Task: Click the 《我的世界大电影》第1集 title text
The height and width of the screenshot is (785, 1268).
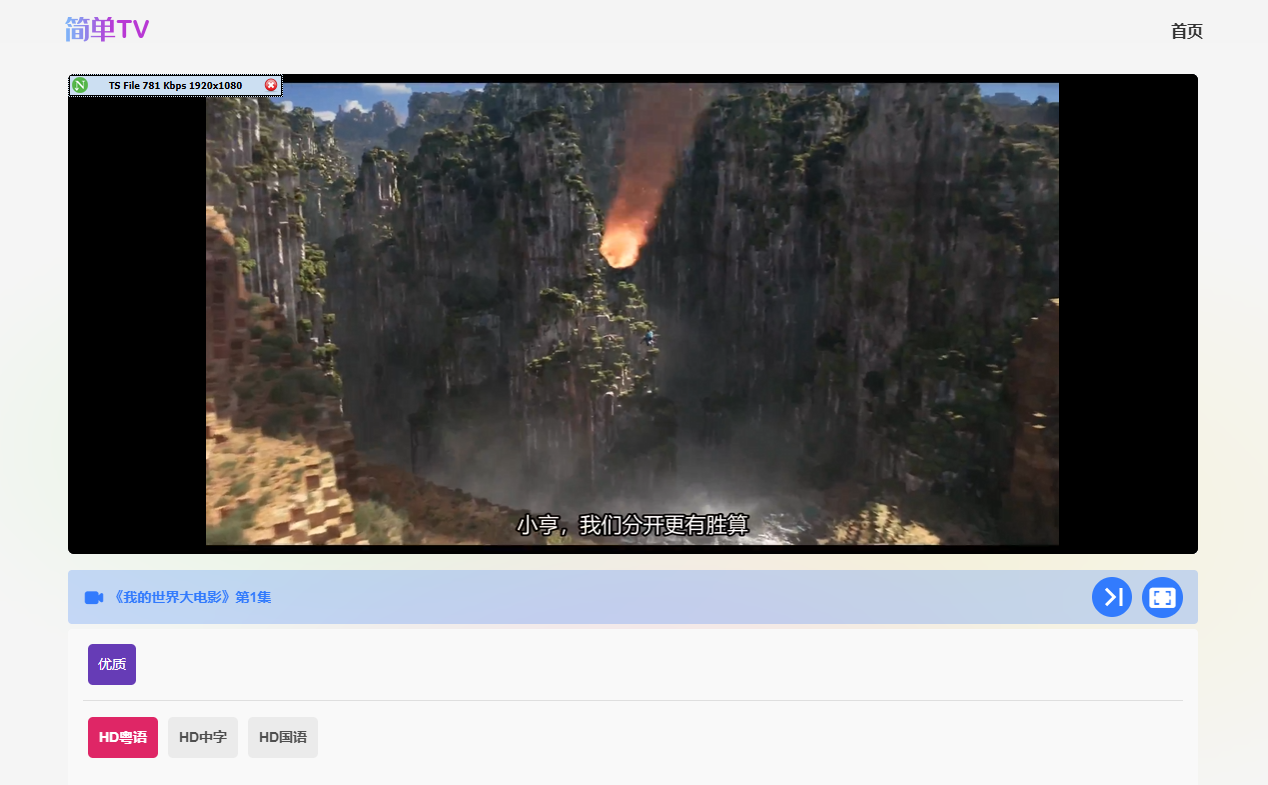Action: [x=192, y=597]
